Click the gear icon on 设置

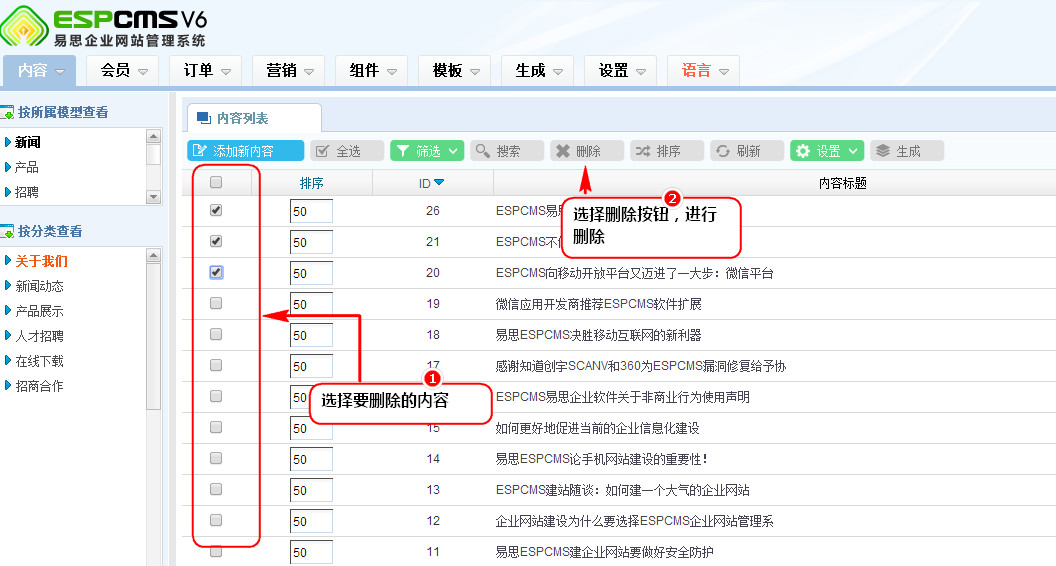803,151
